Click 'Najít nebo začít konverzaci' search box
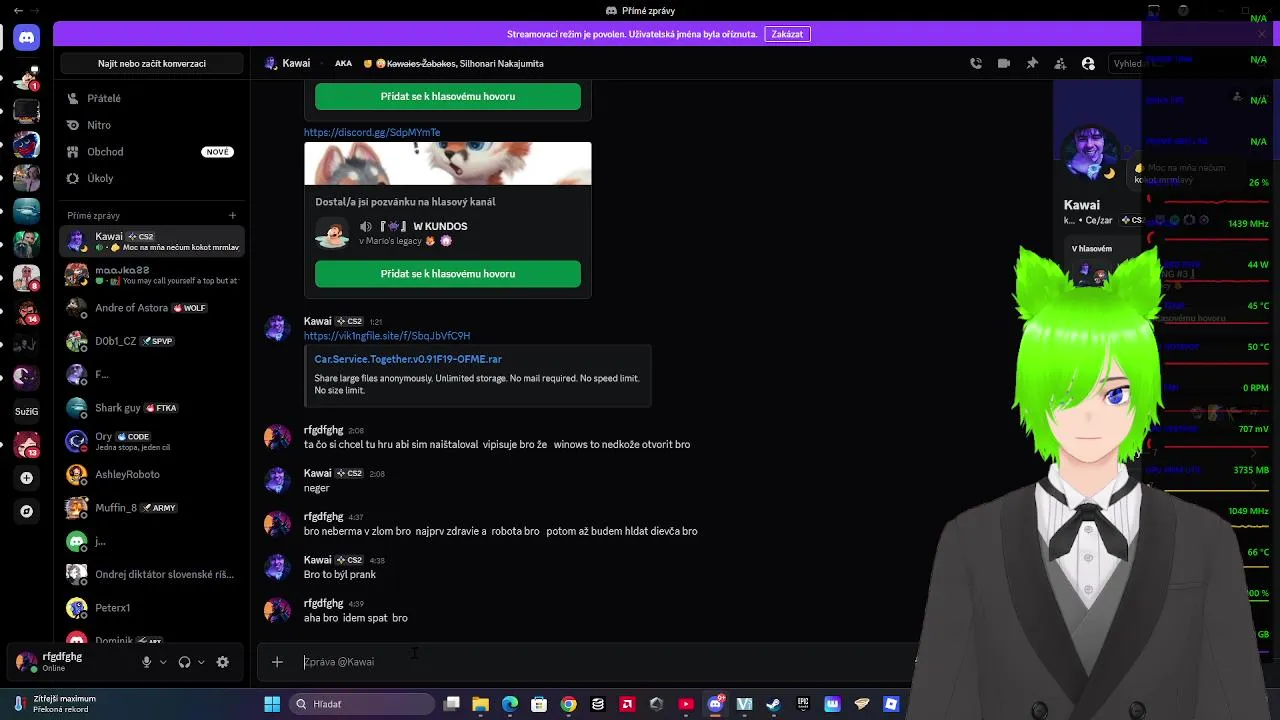This screenshot has width=1280, height=720. 152,63
